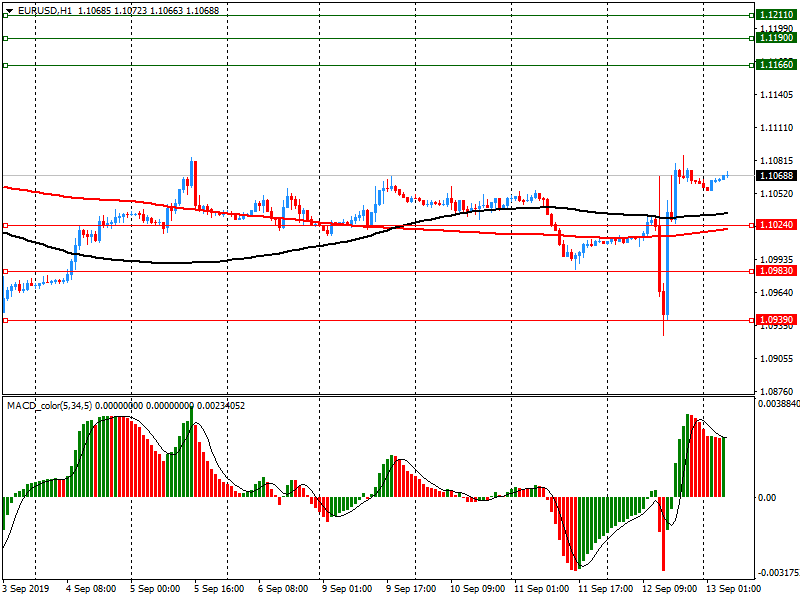Click the MACD 0.00 scale value

coord(767,497)
